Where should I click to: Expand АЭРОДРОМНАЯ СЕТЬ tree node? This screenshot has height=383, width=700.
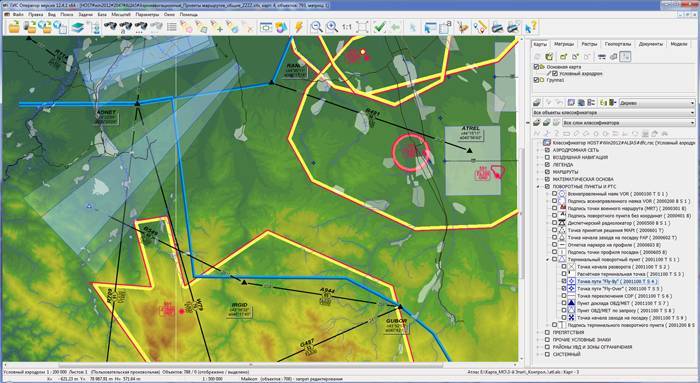539,150
